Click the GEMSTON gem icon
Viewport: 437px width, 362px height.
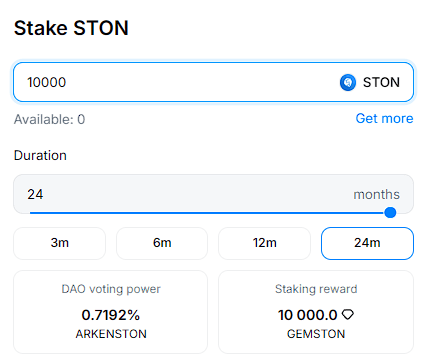point(348,314)
